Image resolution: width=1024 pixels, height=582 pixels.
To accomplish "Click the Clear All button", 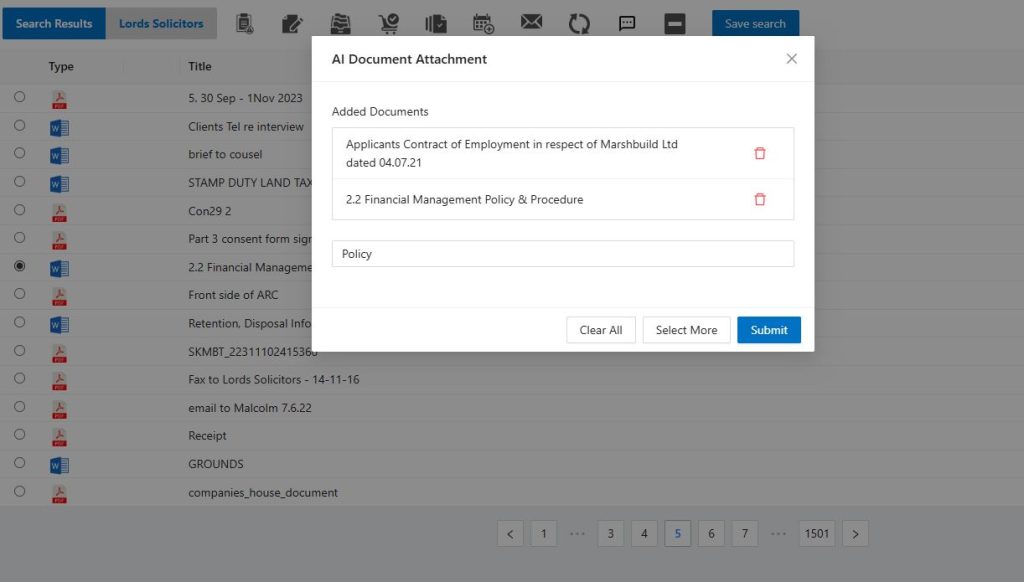I will click(x=601, y=330).
